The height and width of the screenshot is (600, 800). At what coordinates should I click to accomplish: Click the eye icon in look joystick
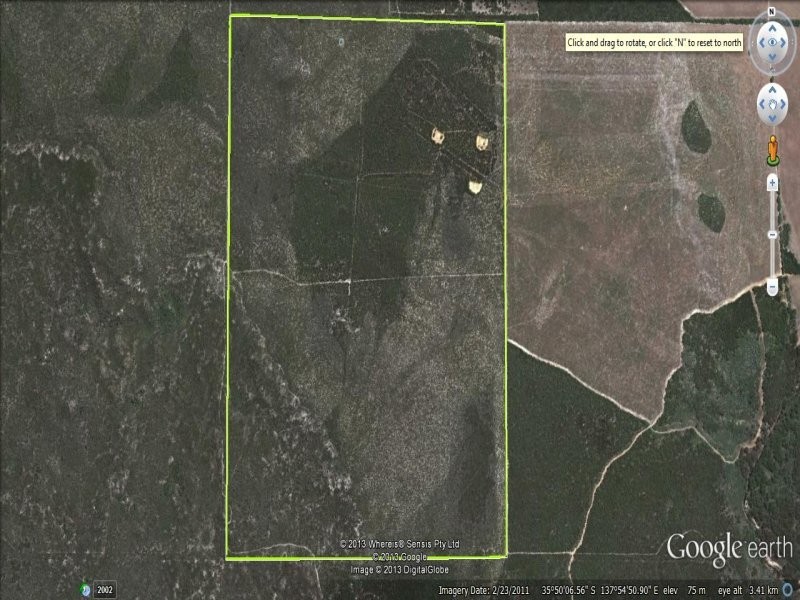pyautogui.click(x=772, y=43)
